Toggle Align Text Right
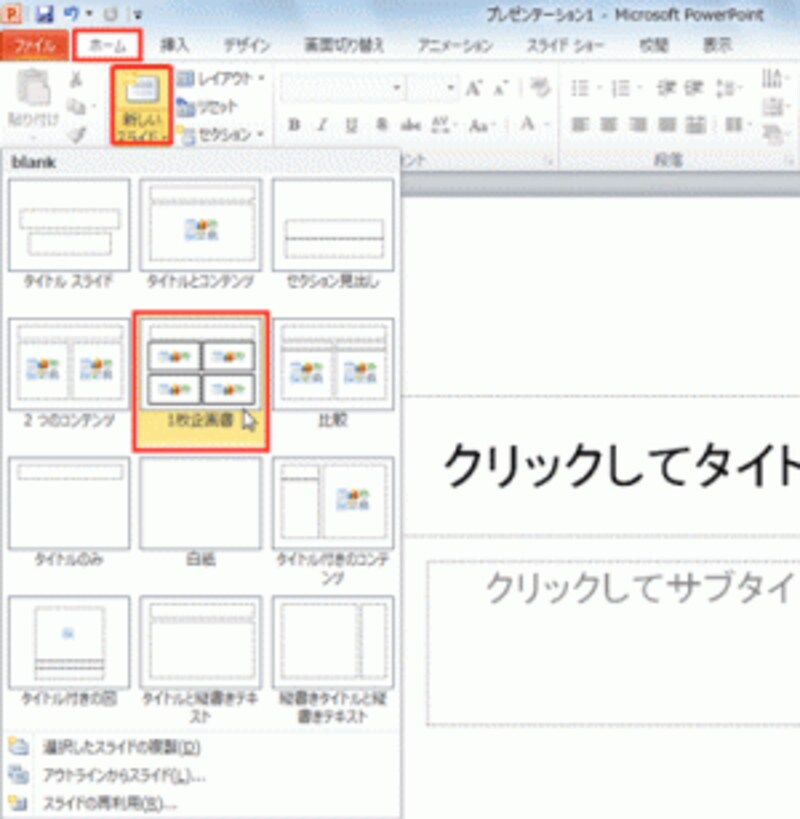Image resolution: width=800 pixels, height=819 pixels. pyautogui.click(x=638, y=125)
